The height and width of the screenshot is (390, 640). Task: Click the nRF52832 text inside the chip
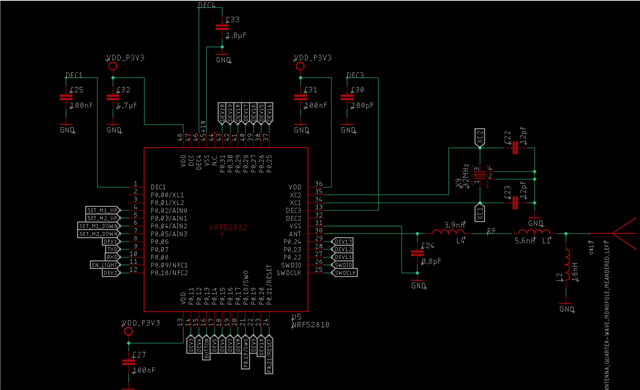(x=229, y=227)
